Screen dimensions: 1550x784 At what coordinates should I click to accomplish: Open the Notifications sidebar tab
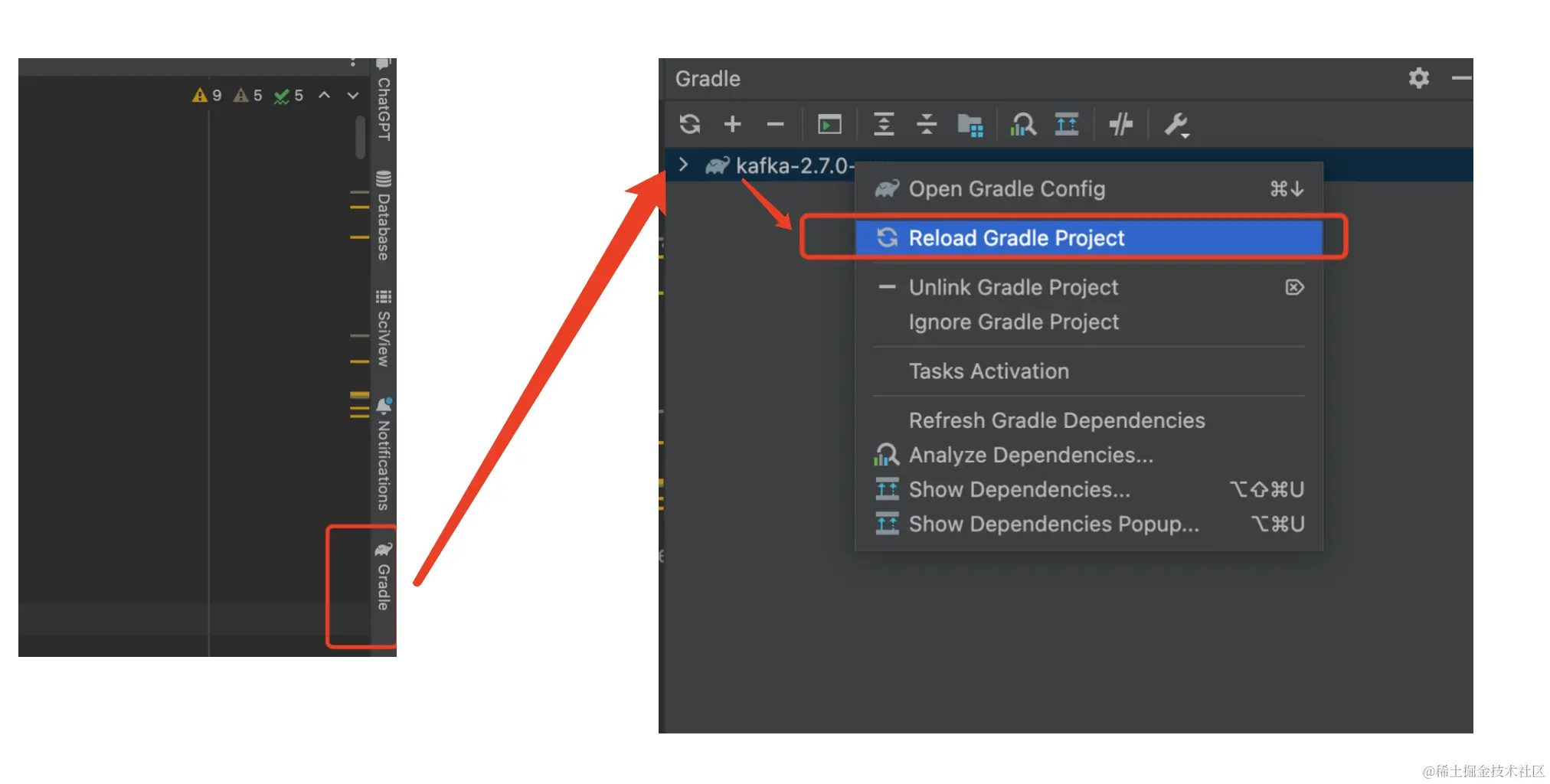(384, 454)
